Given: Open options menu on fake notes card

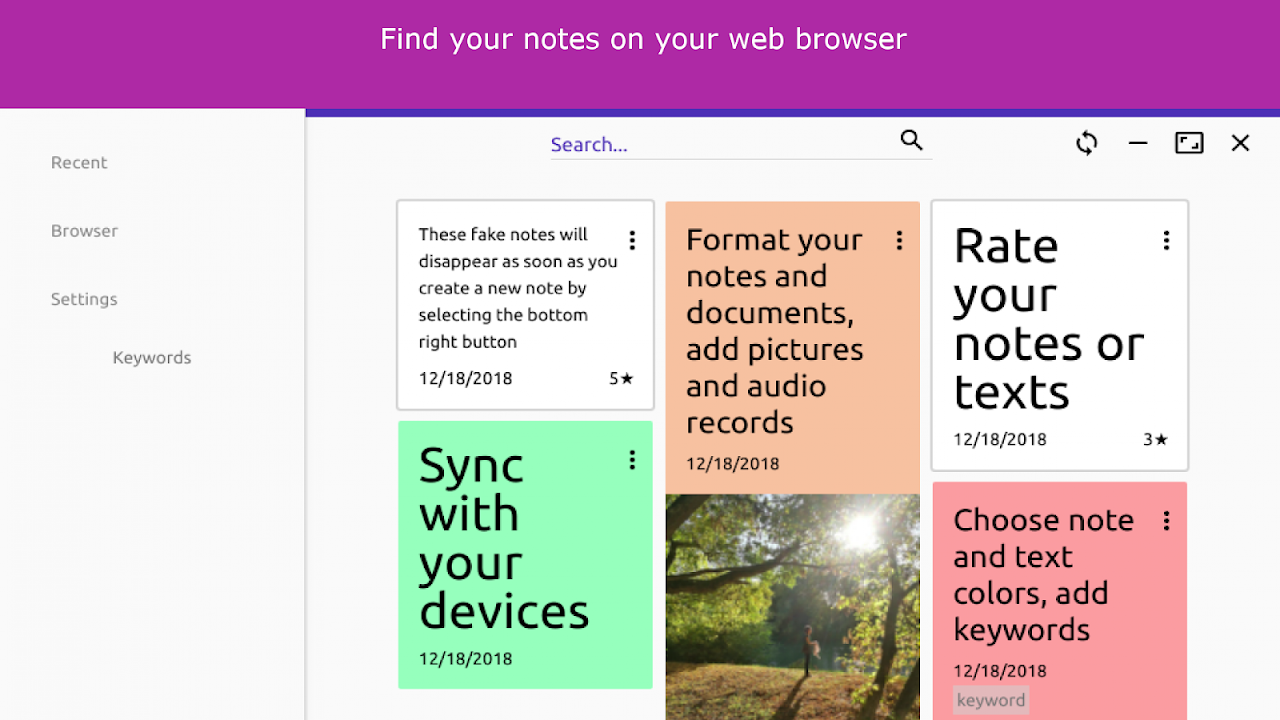Looking at the screenshot, I should (x=632, y=240).
